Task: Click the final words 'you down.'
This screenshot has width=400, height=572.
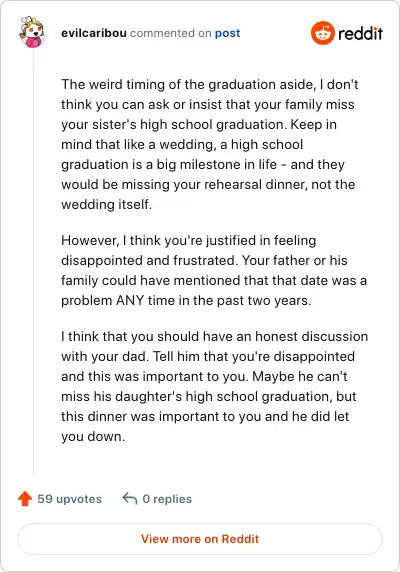Action: (93, 437)
